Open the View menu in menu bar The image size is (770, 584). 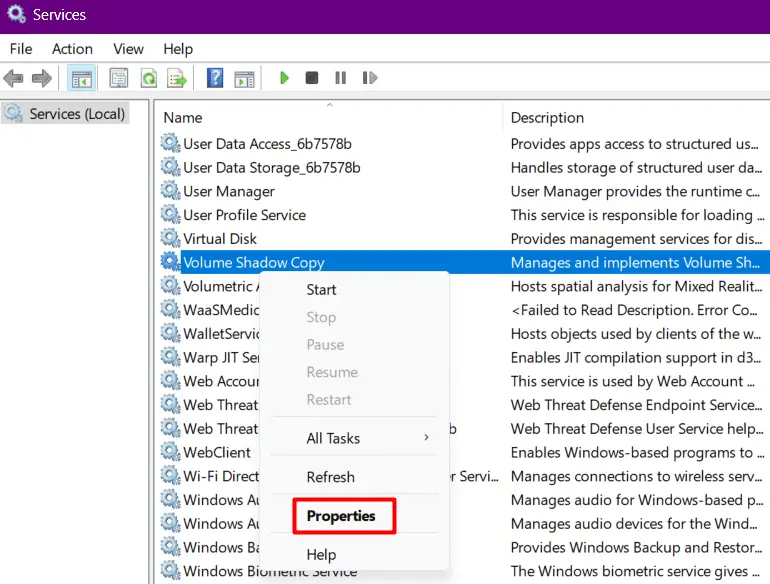pos(128,49)
